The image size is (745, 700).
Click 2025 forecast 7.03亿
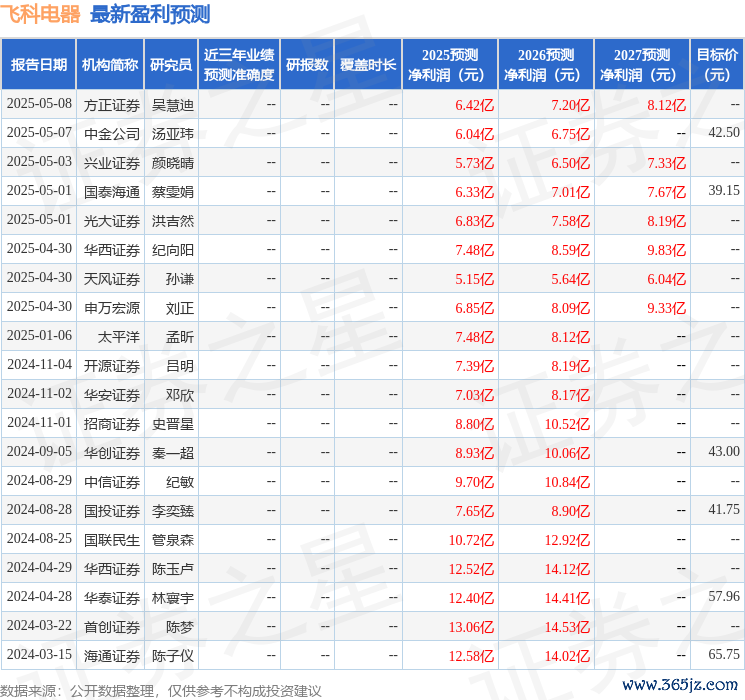[x=474, y=395]
